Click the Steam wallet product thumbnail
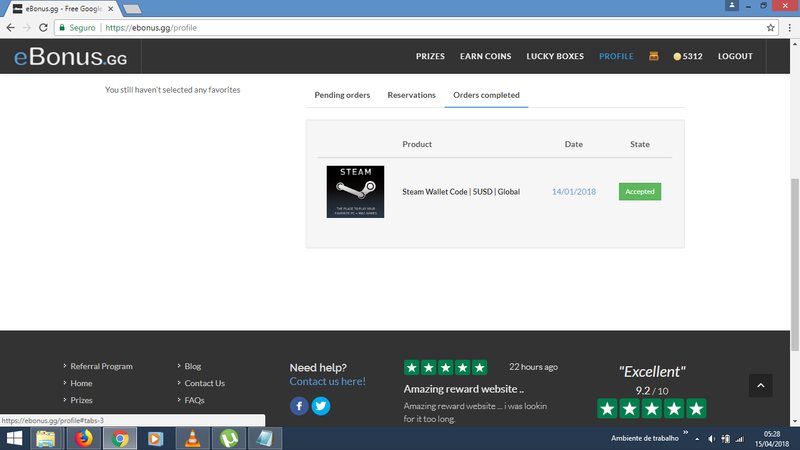 click(x=355, y=191)
